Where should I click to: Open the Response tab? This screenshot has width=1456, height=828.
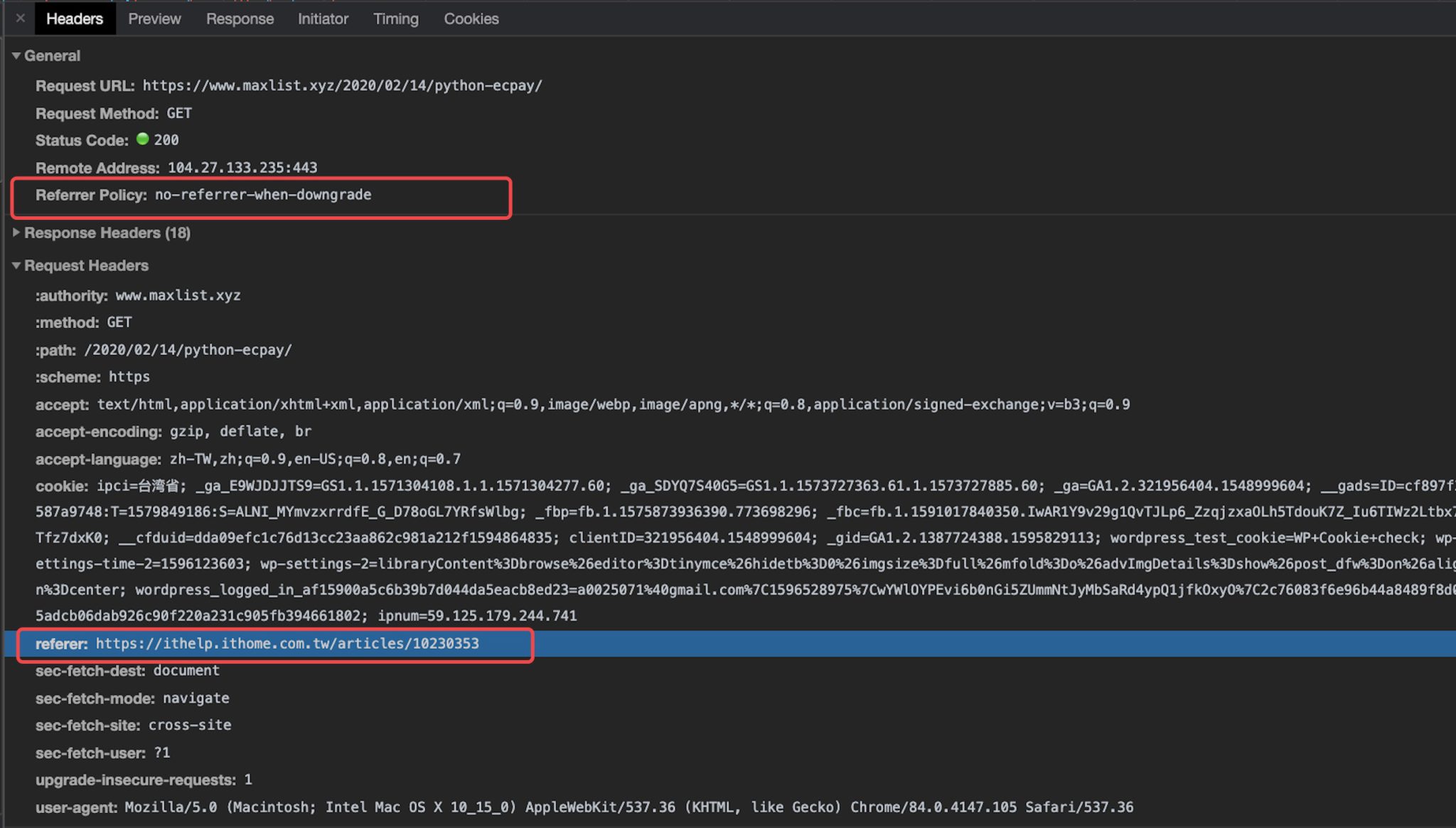pyautogui.click(x=240, y=19)
